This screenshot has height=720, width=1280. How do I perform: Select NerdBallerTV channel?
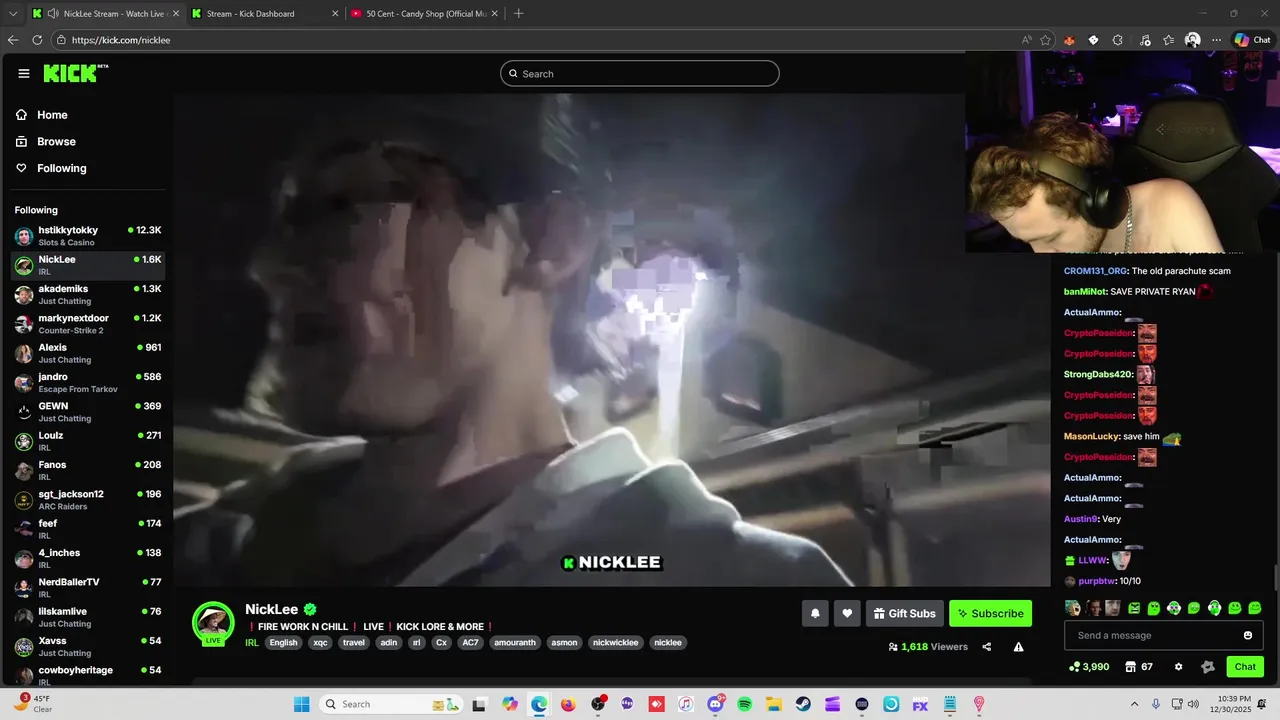(88, 588)
